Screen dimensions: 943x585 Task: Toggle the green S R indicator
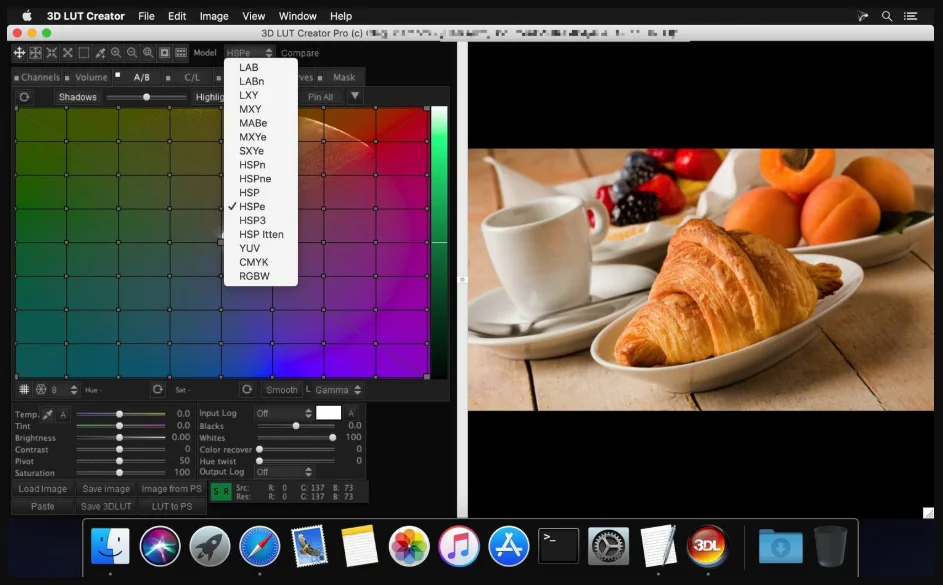(x=221, y=492)
